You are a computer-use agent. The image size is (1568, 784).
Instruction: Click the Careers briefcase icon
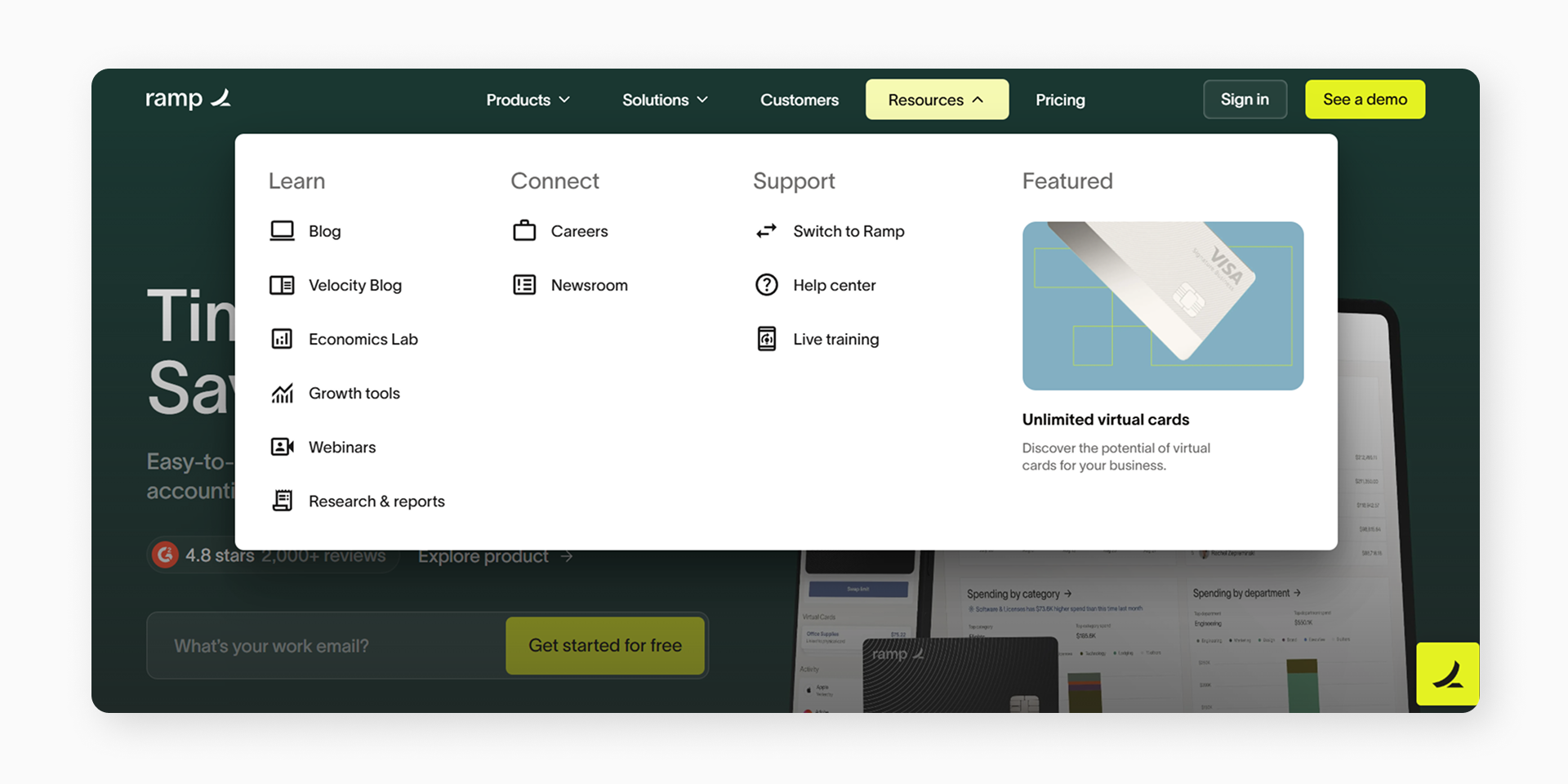click(524, 231)
